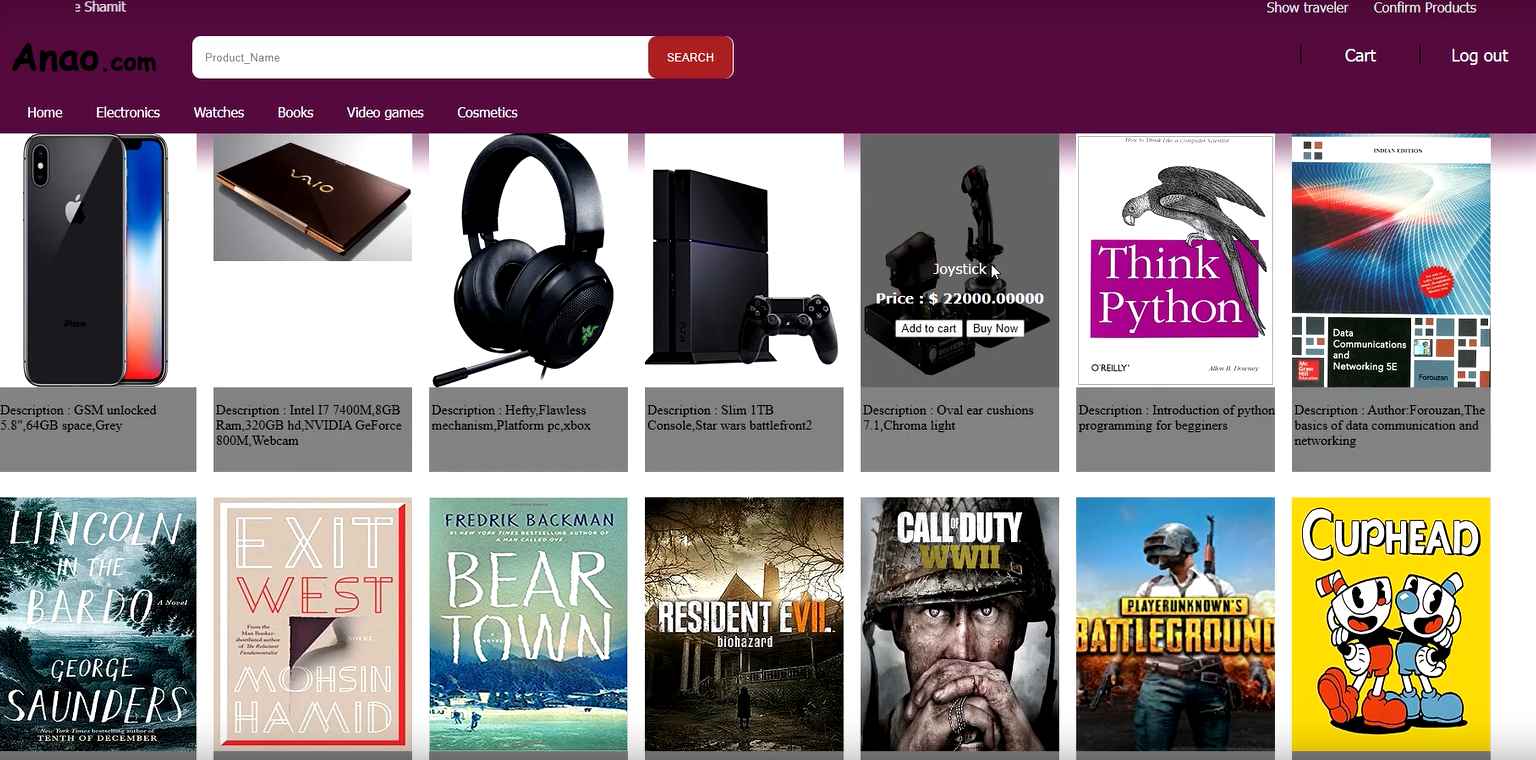The height and width of the screenshot is (760, 1536).
Task: Select the VAIO laptop product image
Action: pos(312,197)
